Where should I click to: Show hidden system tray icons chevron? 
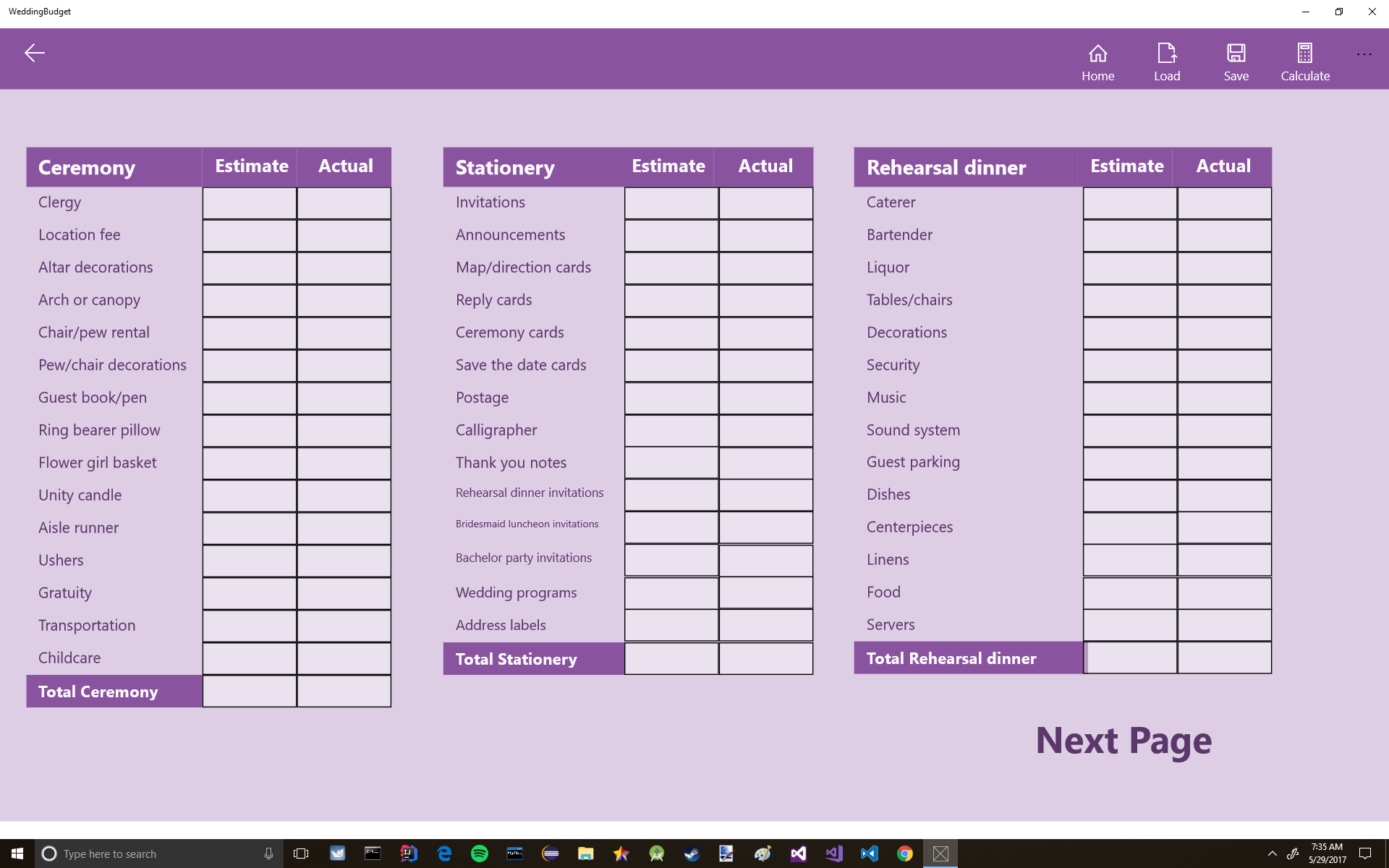point(1272,854)
